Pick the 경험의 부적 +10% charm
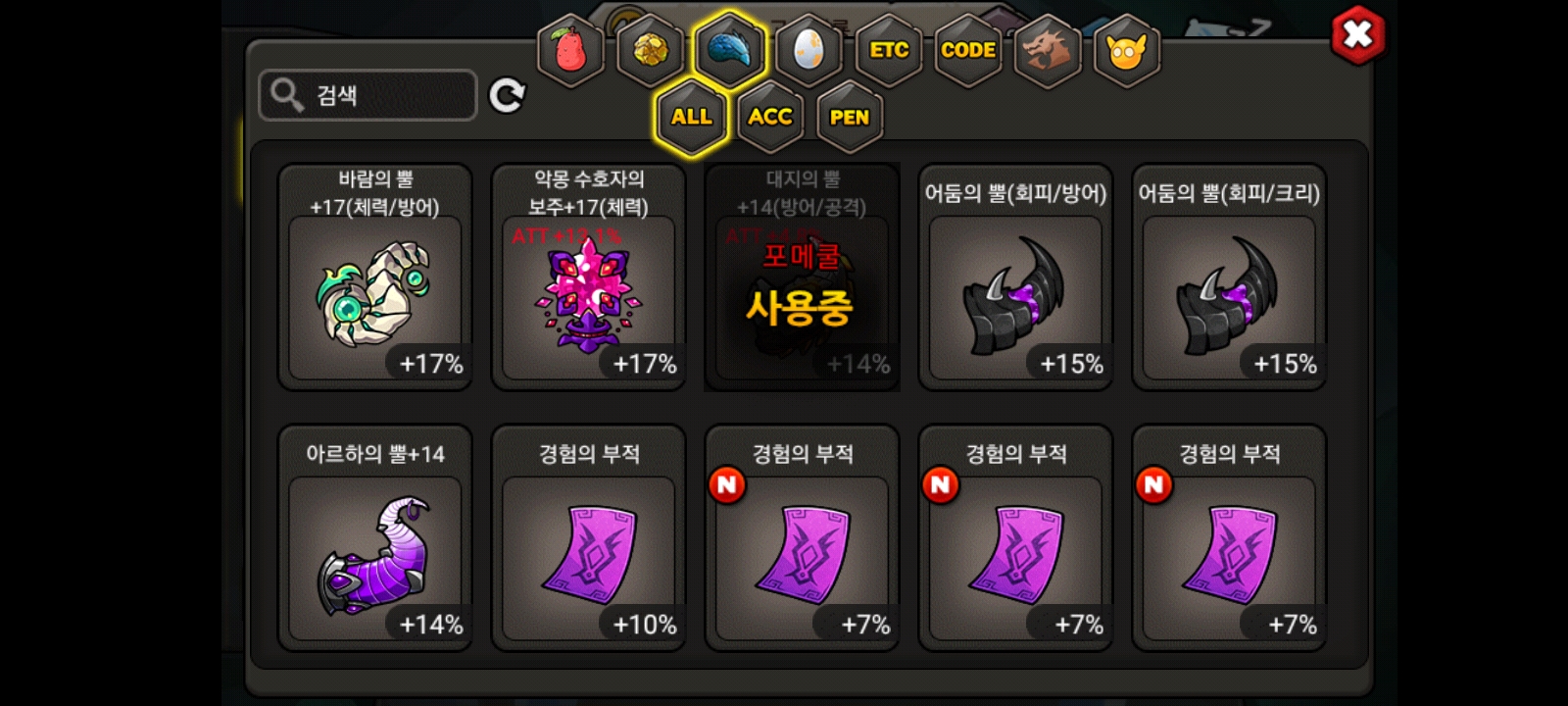 tap(589, 538)
